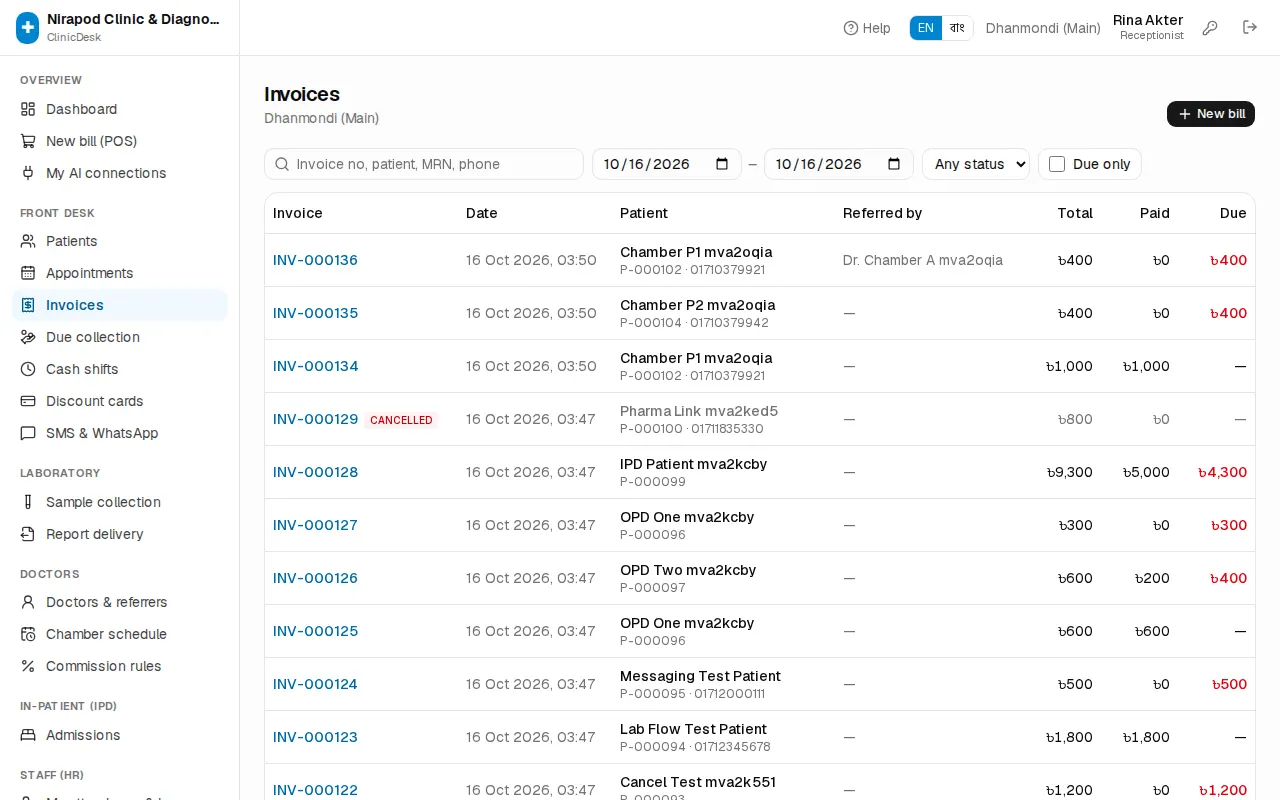Viewport: 1280px width, 800px height.
Task: Click referrer Dr. Chamber A mva2oqia
Action: (923, 260)
